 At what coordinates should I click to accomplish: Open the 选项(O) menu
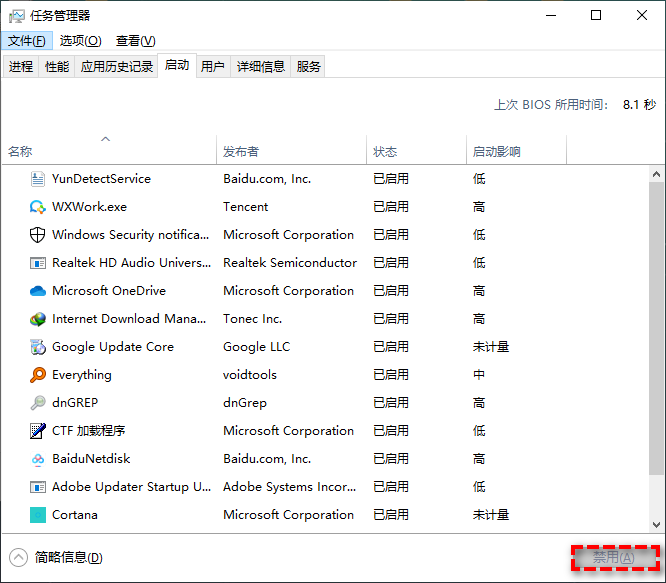coord(80,41)
